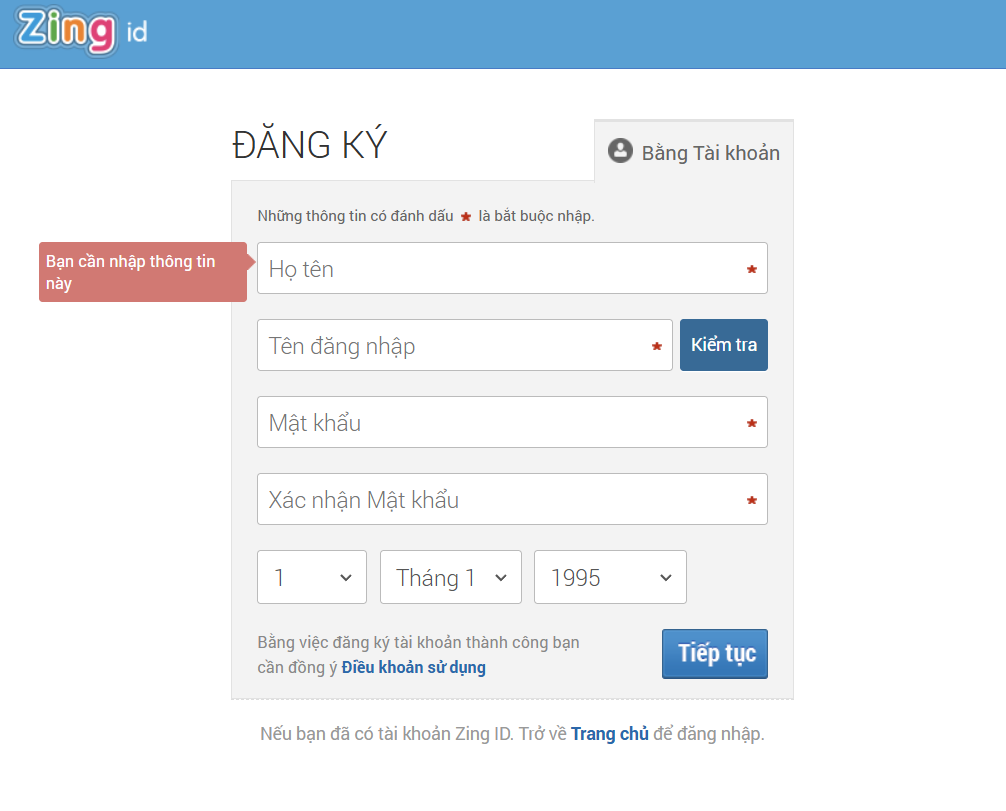Click the red asterisk in Họ tên field
1006x811 pixels.
pos(751,270)
